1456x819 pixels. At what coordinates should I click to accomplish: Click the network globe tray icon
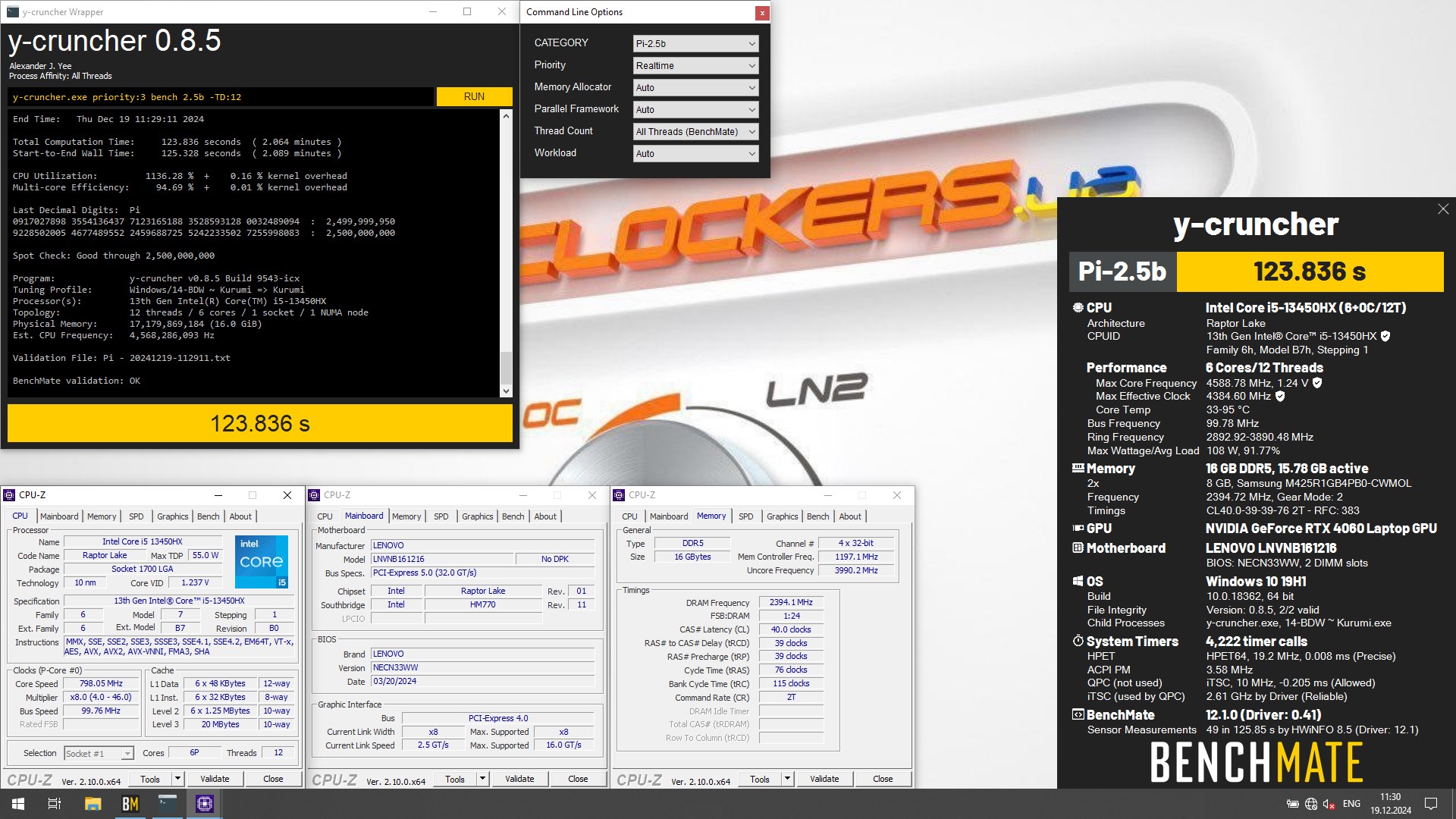(1311, 804)
